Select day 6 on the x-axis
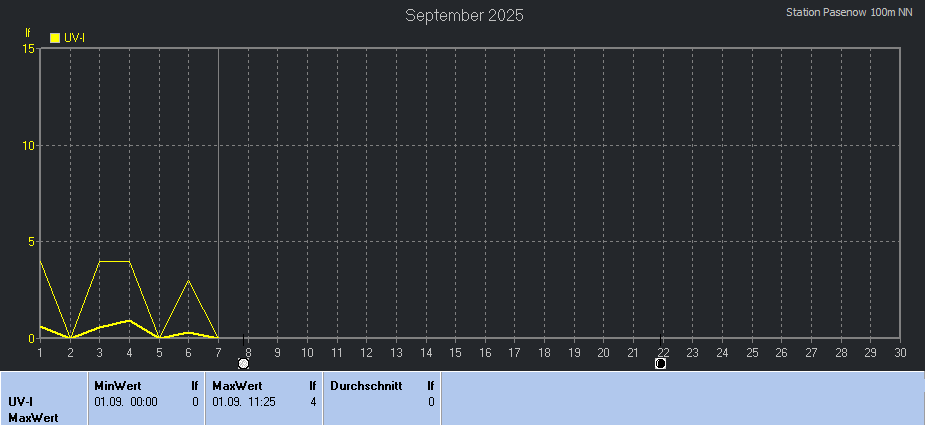This screenshot has width=925, height=425. pyautogui.click(x=189, y=352)
